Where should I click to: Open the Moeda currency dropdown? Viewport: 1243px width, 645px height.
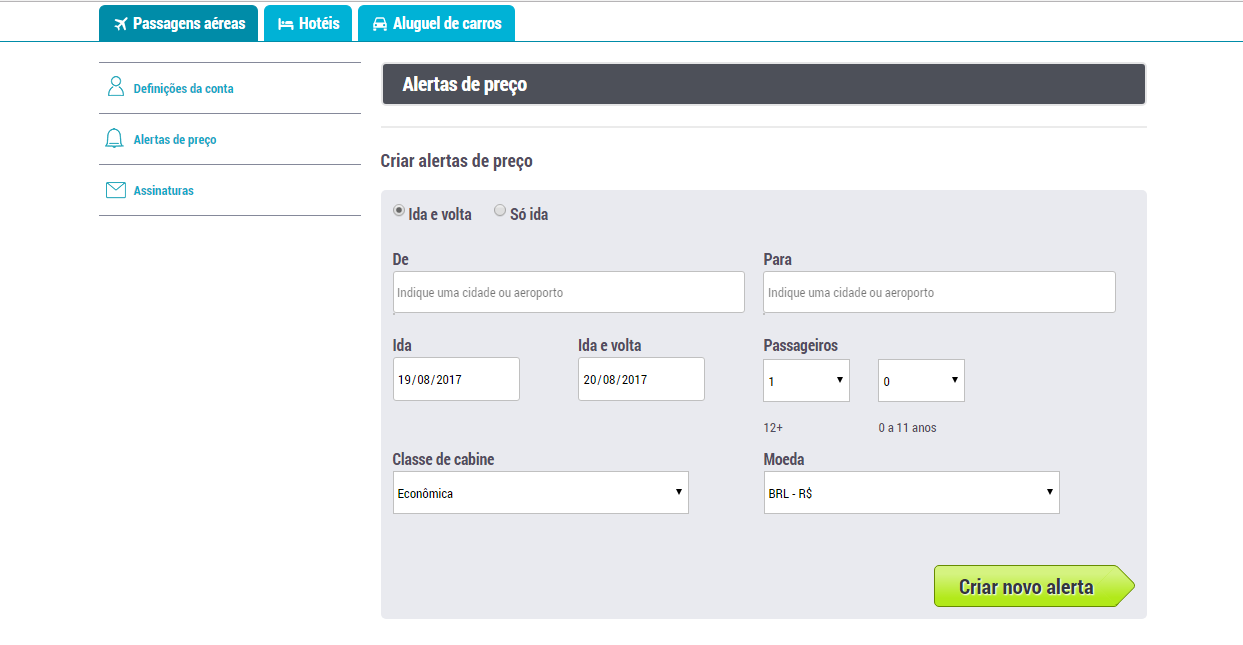(911, 492)
